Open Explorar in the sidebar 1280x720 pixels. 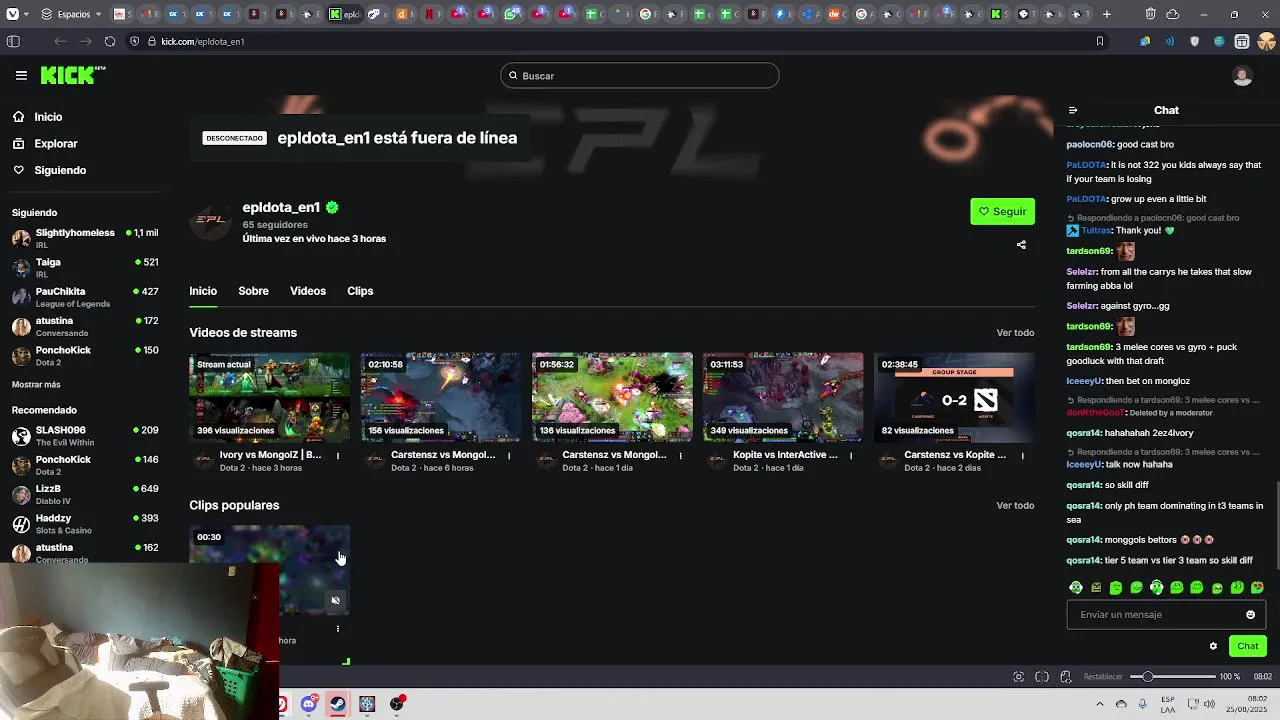point(56,144)
